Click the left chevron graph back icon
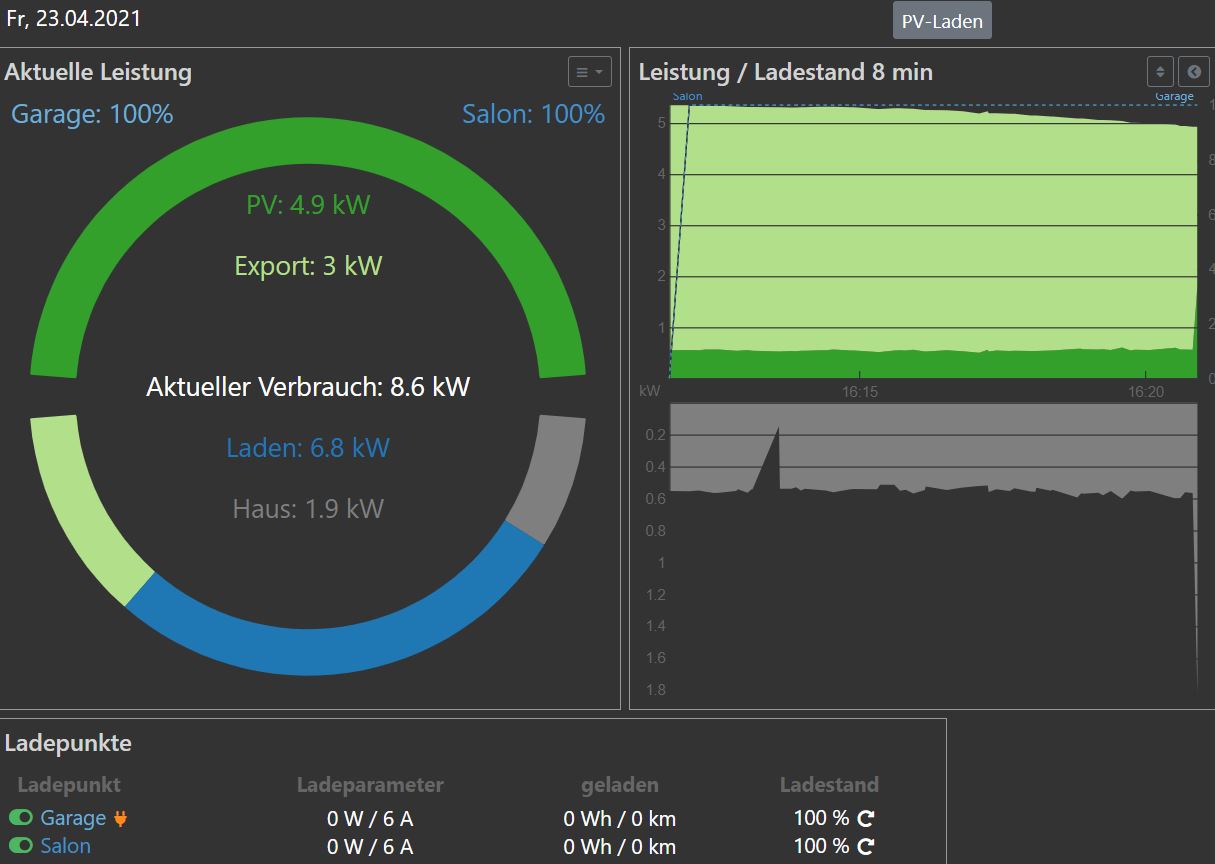Image resolution: width=1215 pixels, height=864 pixels. coord(1193,72)
